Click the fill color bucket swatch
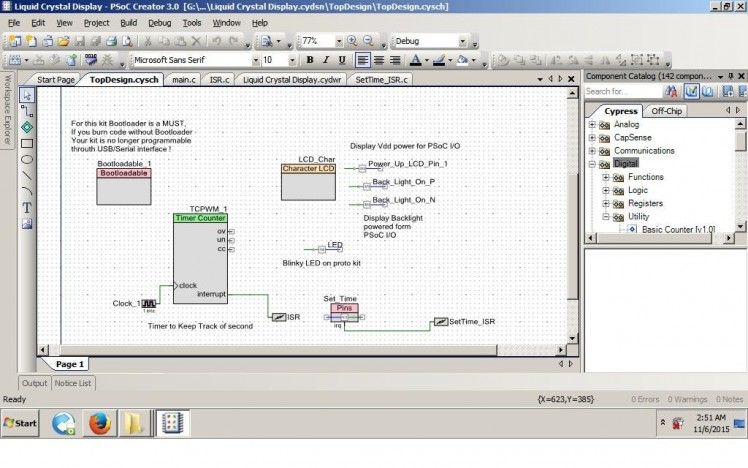748x468 pixels. tap(462, 60)
